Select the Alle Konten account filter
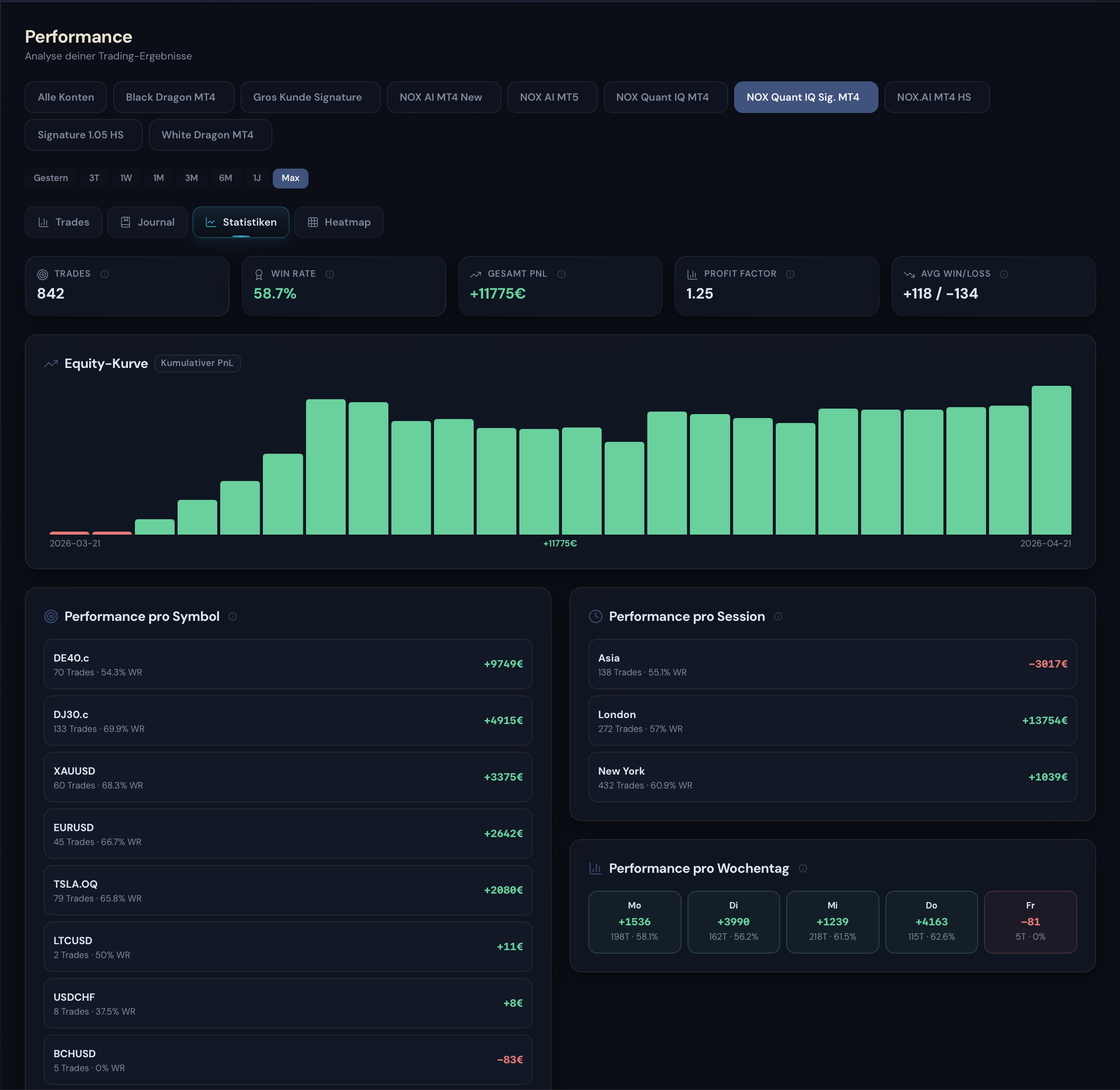 pos(66,97)
